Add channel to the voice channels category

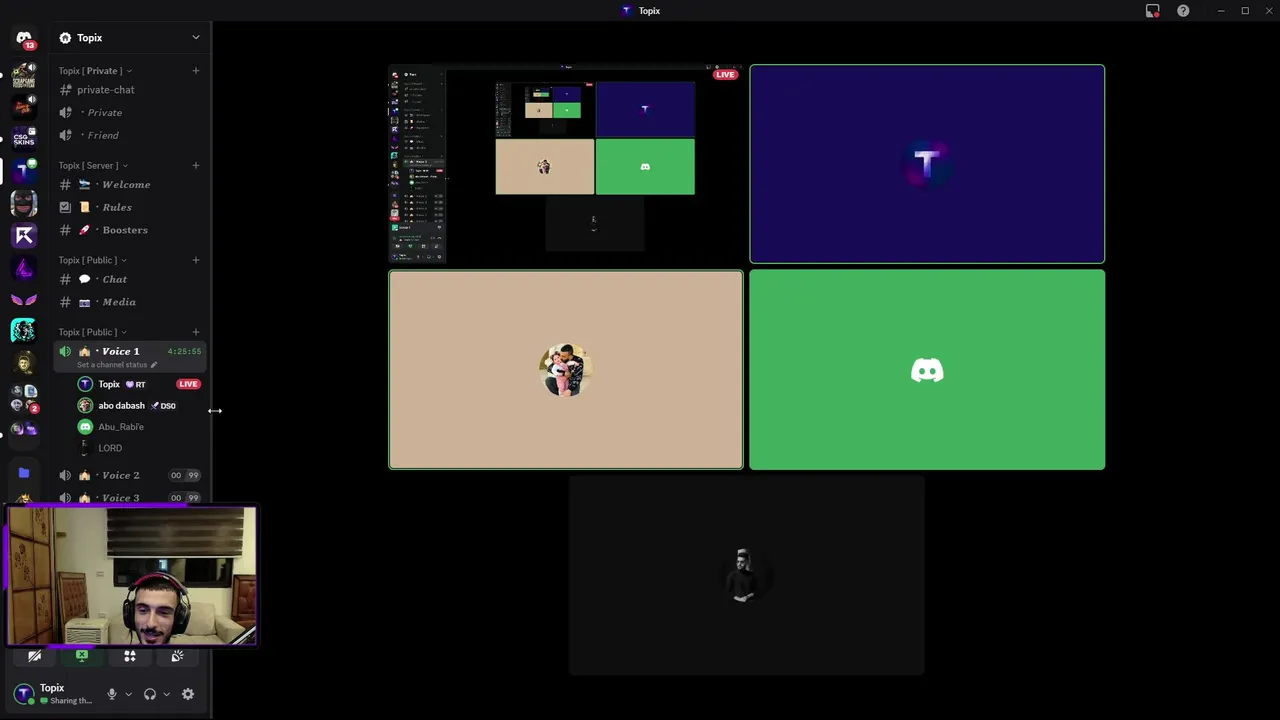coord(196,332)
